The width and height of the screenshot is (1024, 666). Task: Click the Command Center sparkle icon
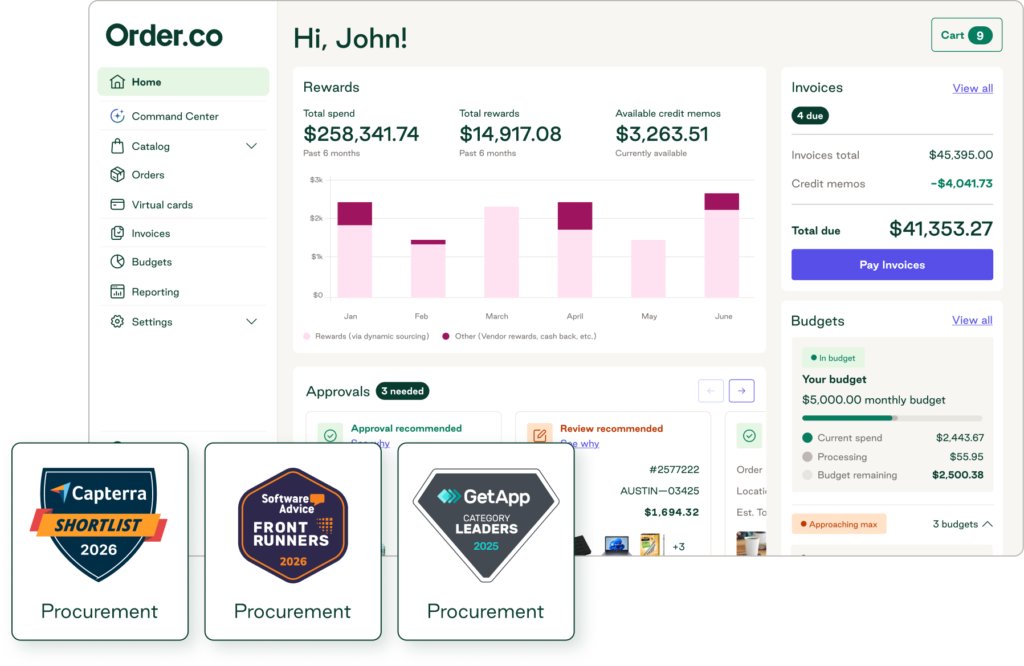[117, 116]
